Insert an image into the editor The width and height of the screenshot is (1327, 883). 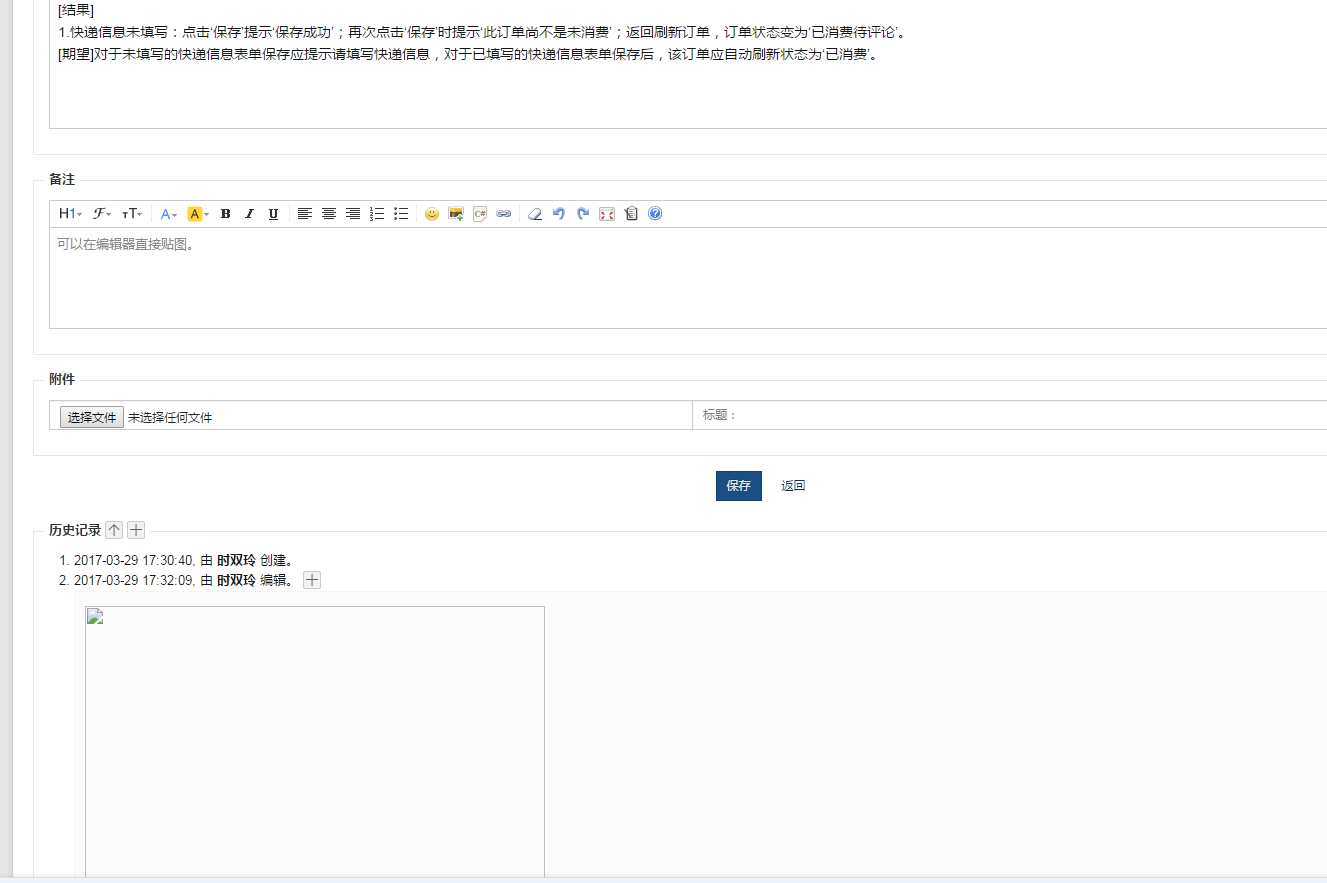coord(456,214)
